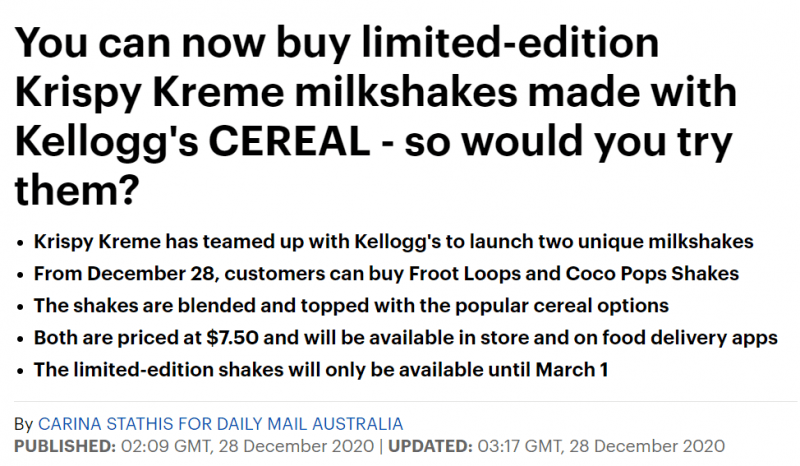Select bullet about teaming up with Kellogg's
This screenshot has width=800, height=466.
[x=393, y=241]
